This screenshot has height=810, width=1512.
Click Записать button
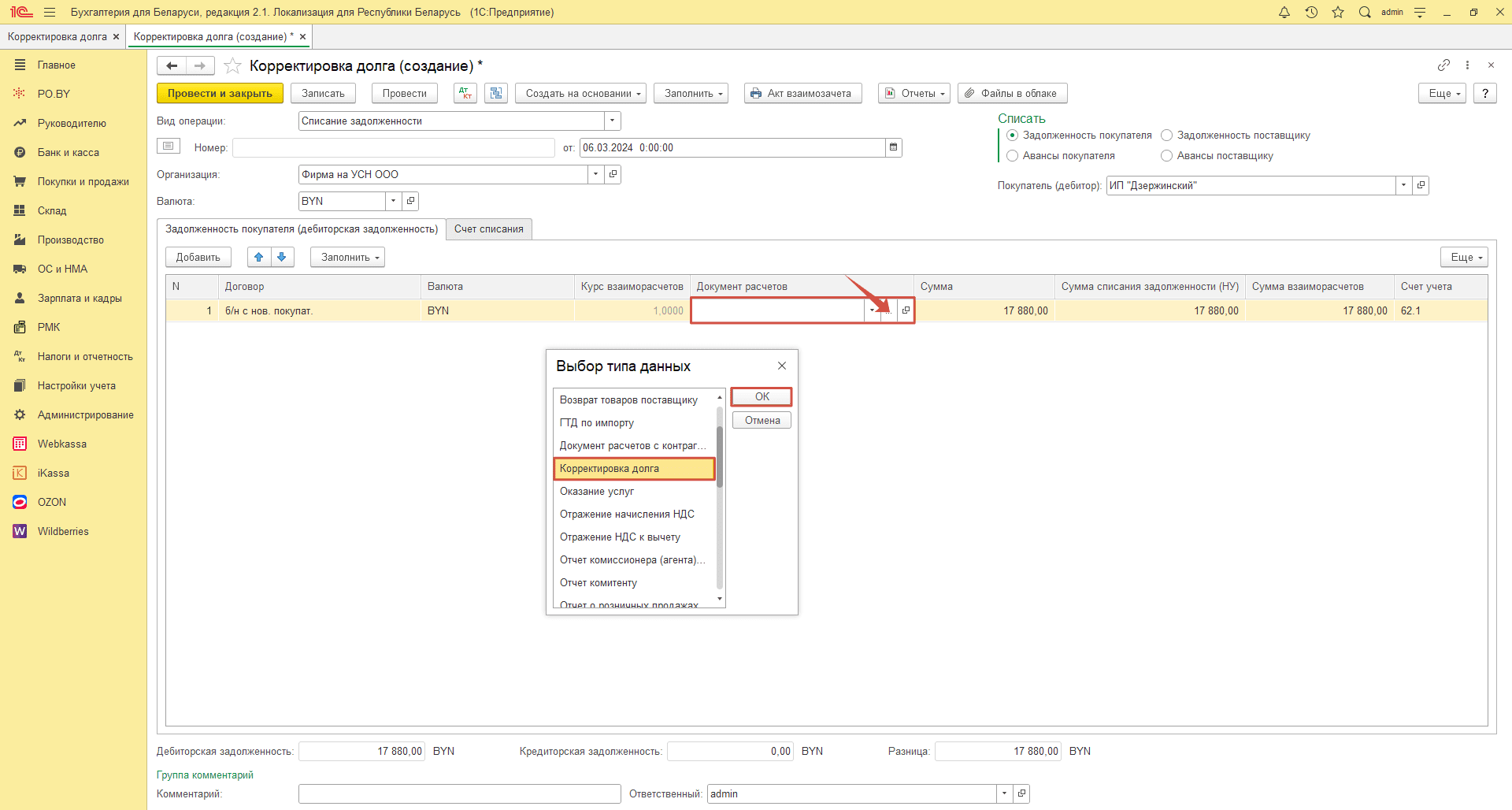point(323,93)
